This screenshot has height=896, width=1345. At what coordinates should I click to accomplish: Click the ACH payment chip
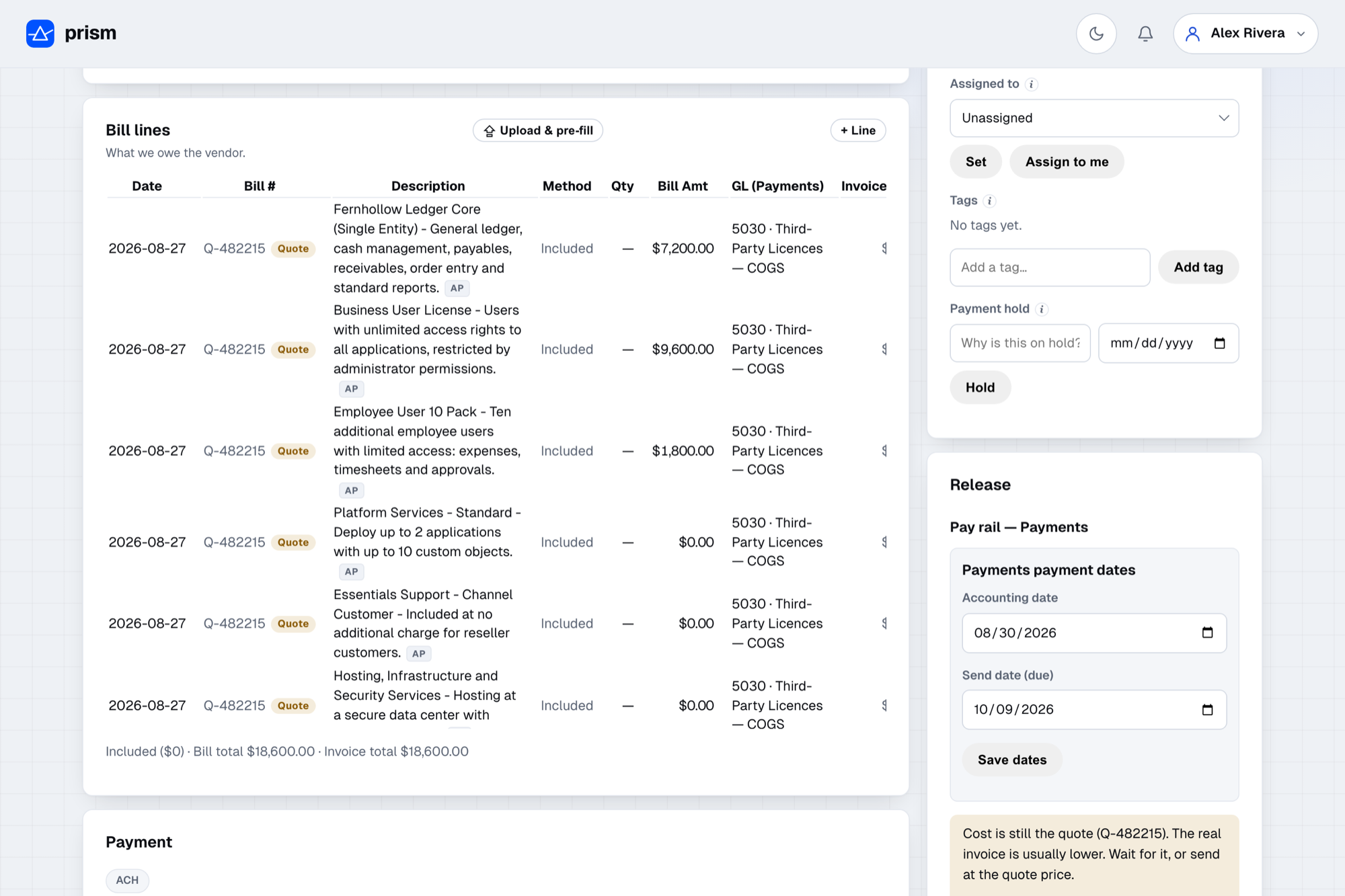127,880
